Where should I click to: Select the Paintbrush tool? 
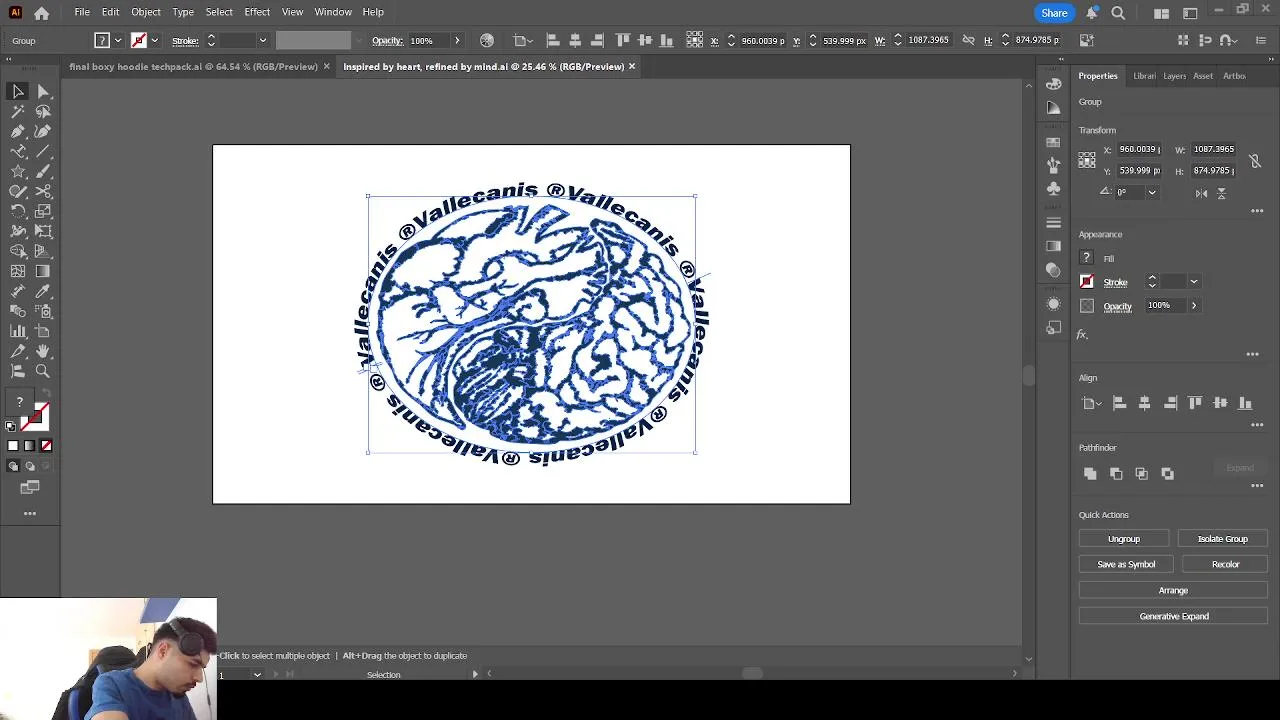click(x=43, y=171)
